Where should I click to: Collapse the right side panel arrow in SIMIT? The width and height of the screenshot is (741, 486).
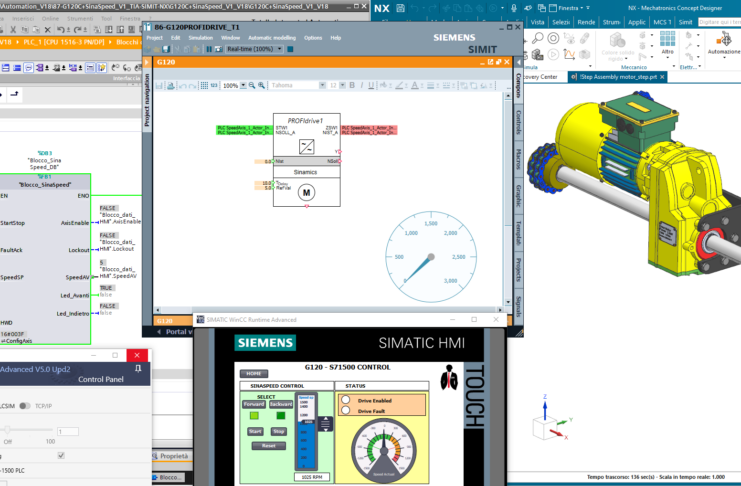(519, 62)
